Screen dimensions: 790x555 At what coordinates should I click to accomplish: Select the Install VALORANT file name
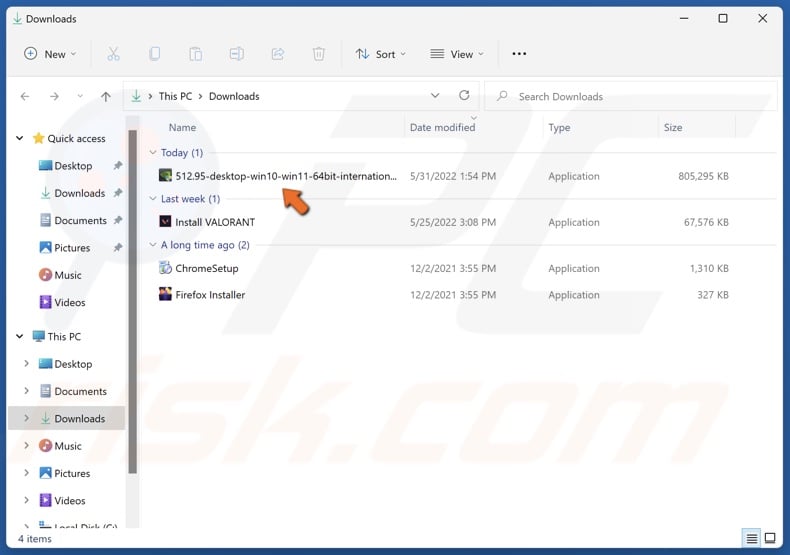pyautogui.click(x=215, y=222)
